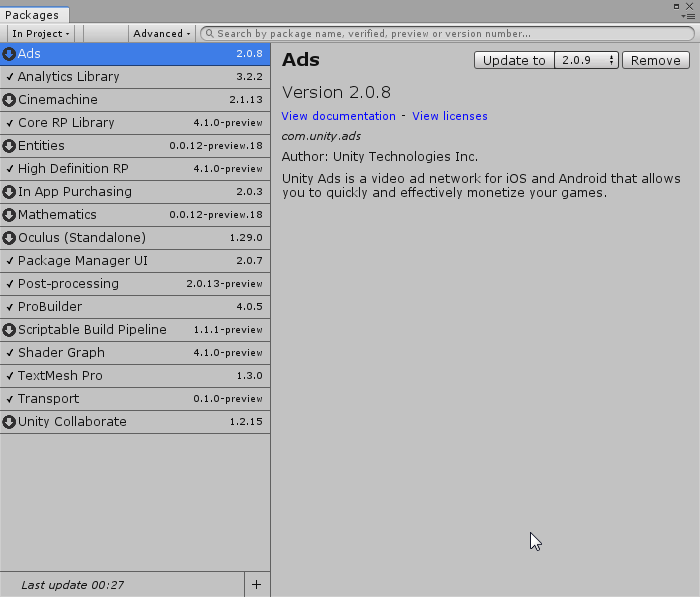
Task: Click the checkmark icon beside Transport
Action: tap(10, 399)
